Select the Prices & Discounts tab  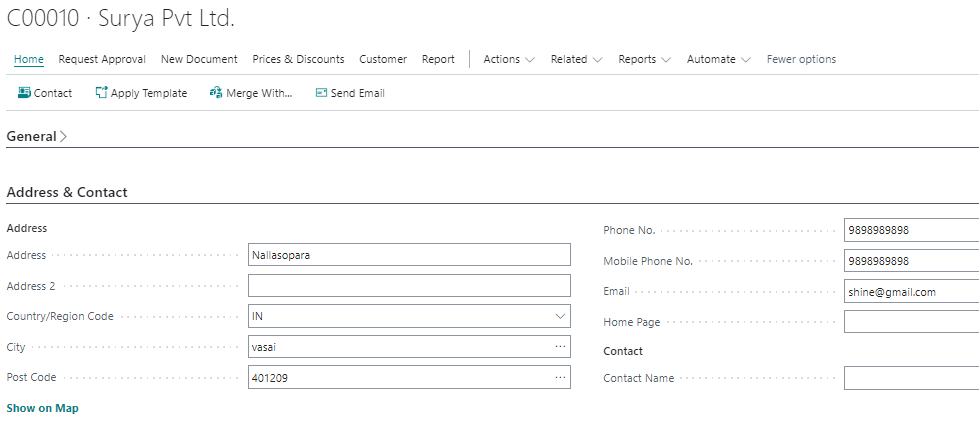click(298, 59)
